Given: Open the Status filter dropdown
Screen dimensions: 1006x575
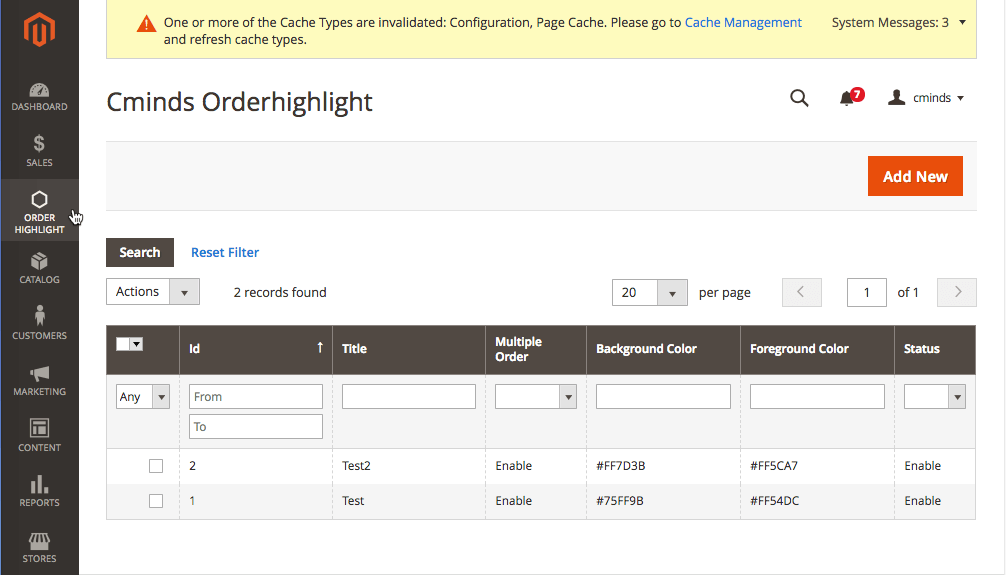Looking at the screenshot, I should click(x=934, y=397).
